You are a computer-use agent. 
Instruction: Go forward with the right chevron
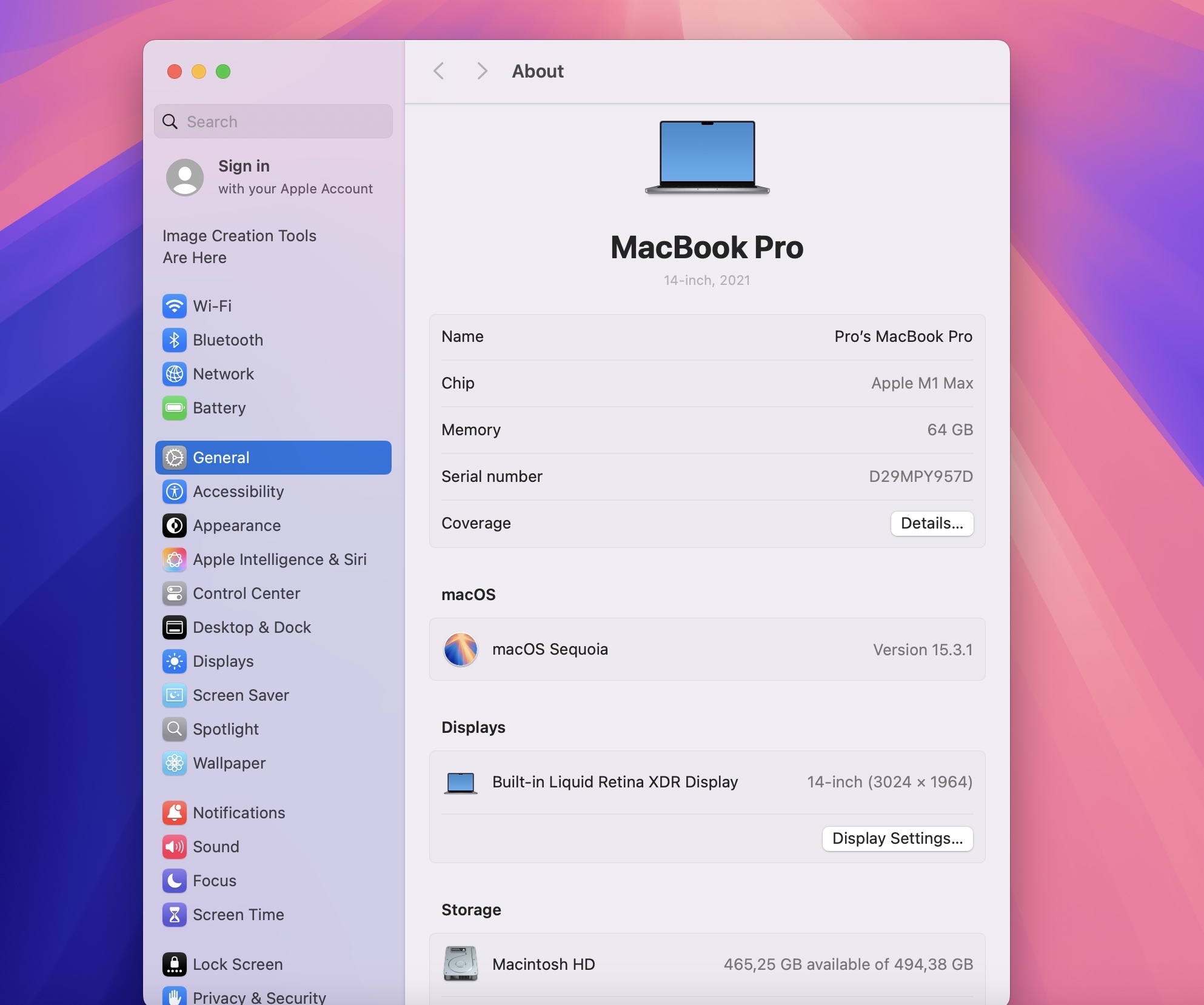(482, 72)
